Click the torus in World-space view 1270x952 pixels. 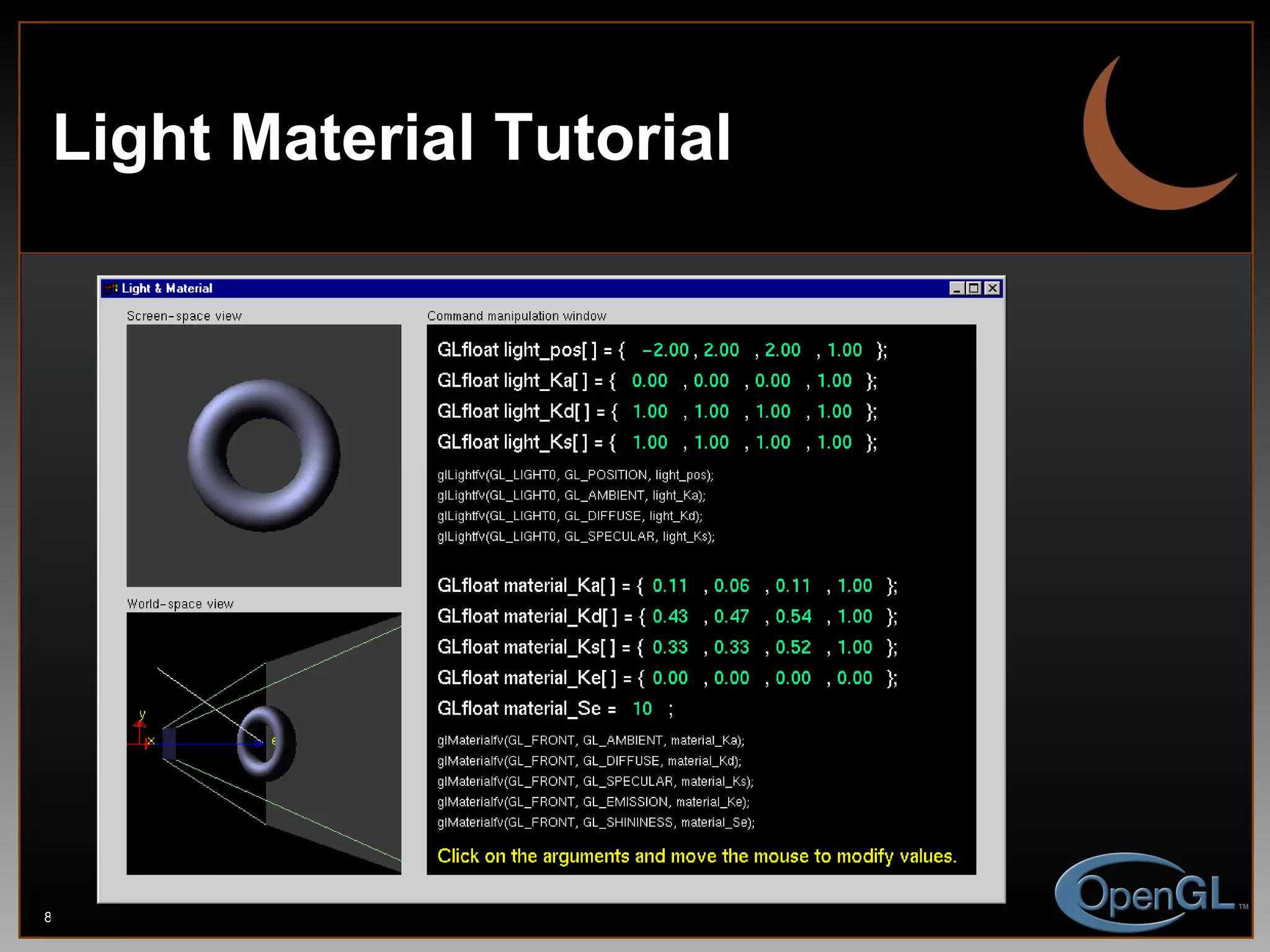[x=267, y=743]
